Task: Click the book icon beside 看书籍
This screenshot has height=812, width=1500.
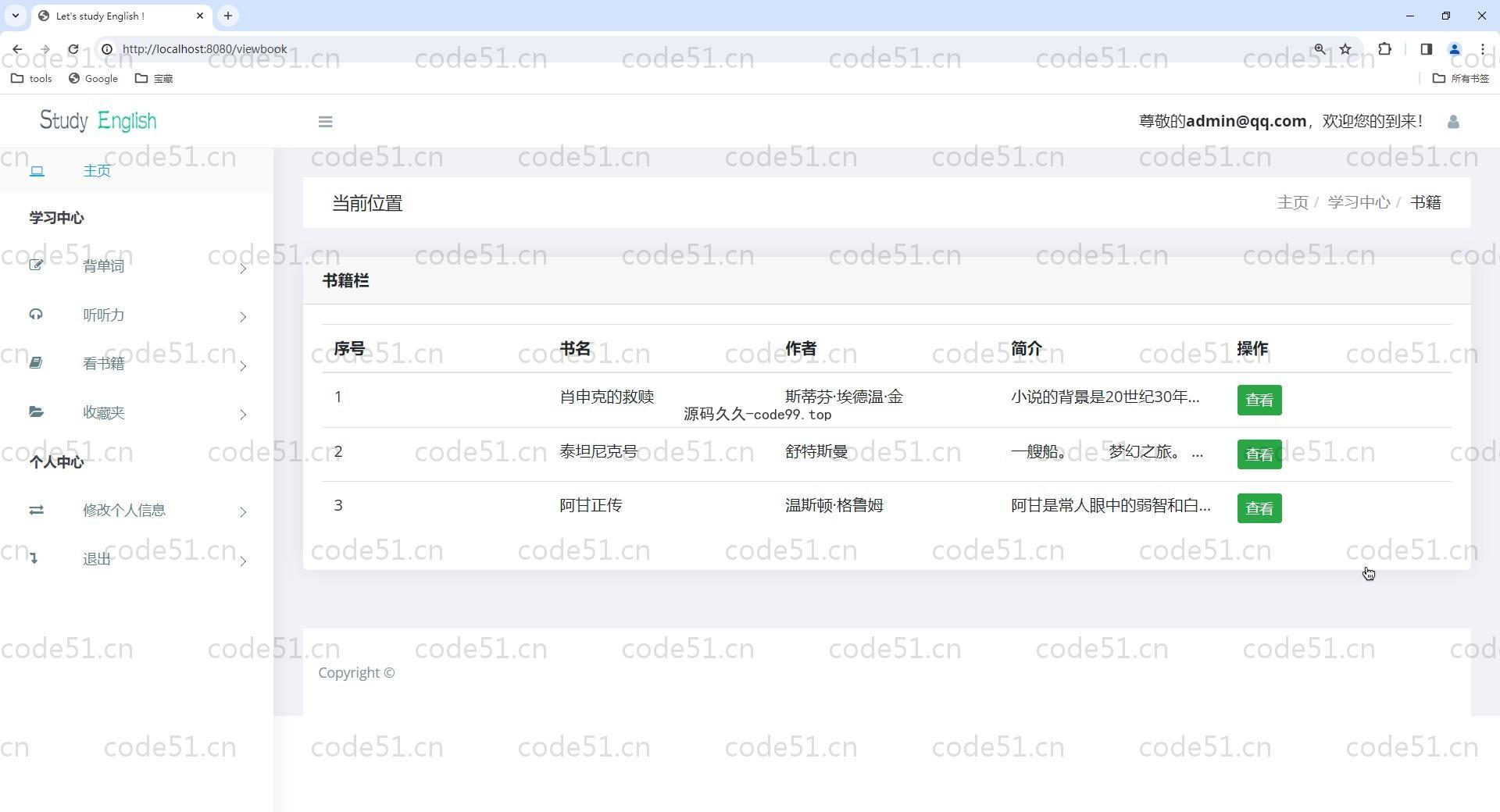Action: (36, 363)
